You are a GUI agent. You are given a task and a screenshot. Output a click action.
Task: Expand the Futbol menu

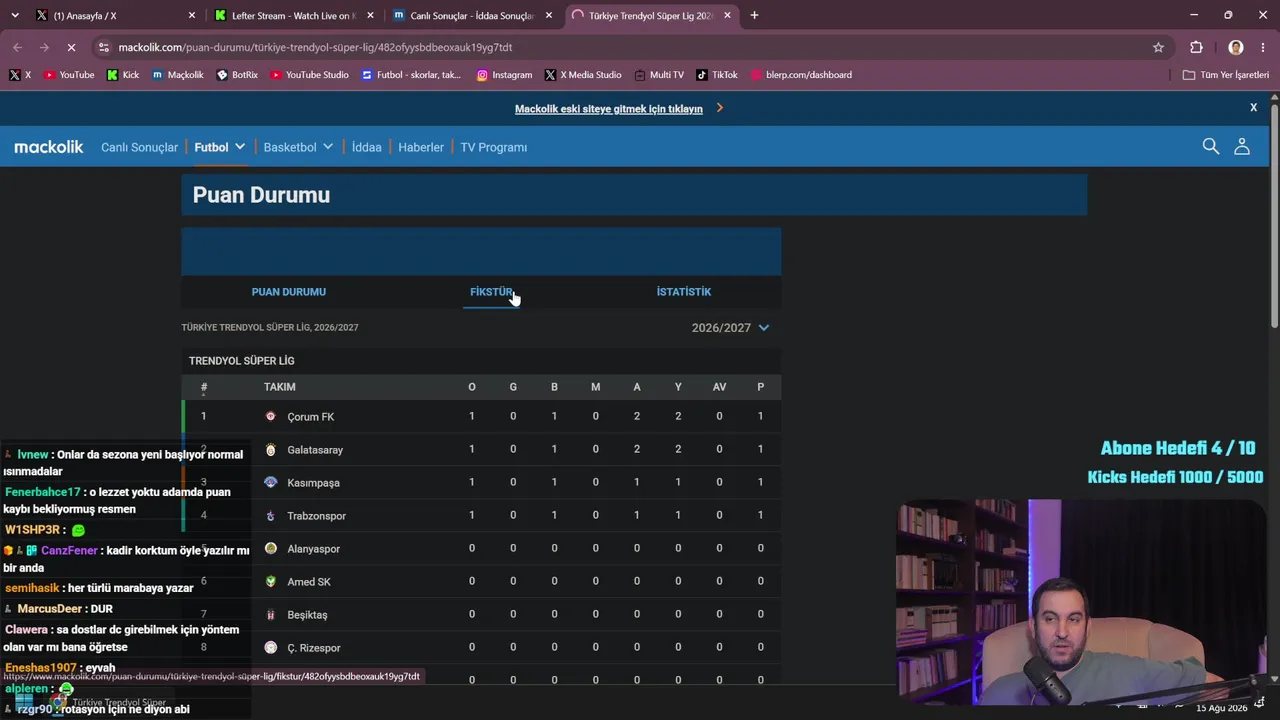[220, 147]
